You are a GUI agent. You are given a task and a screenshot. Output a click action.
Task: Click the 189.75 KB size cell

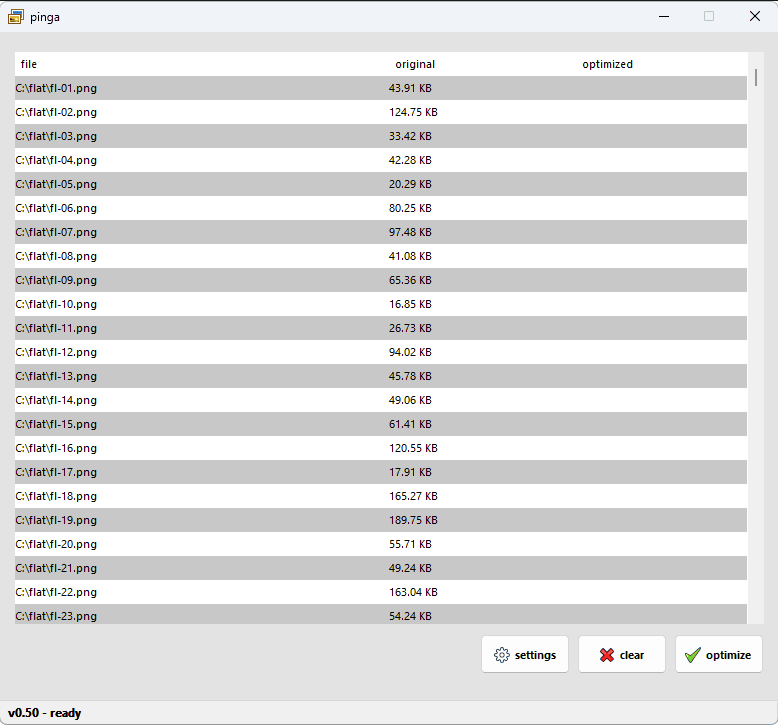point(413,520)
